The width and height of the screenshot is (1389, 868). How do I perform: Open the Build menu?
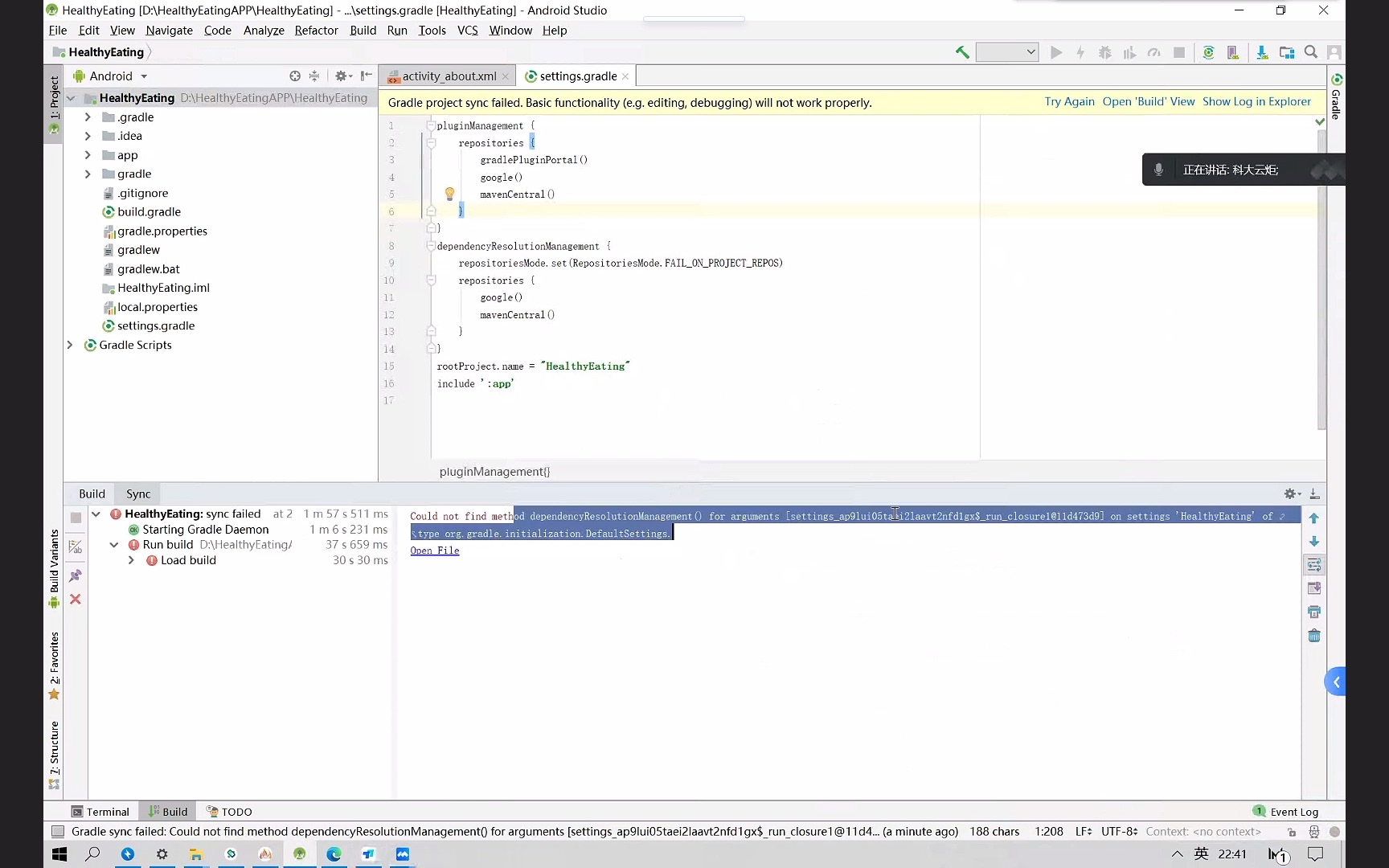[x=363, y=31]
